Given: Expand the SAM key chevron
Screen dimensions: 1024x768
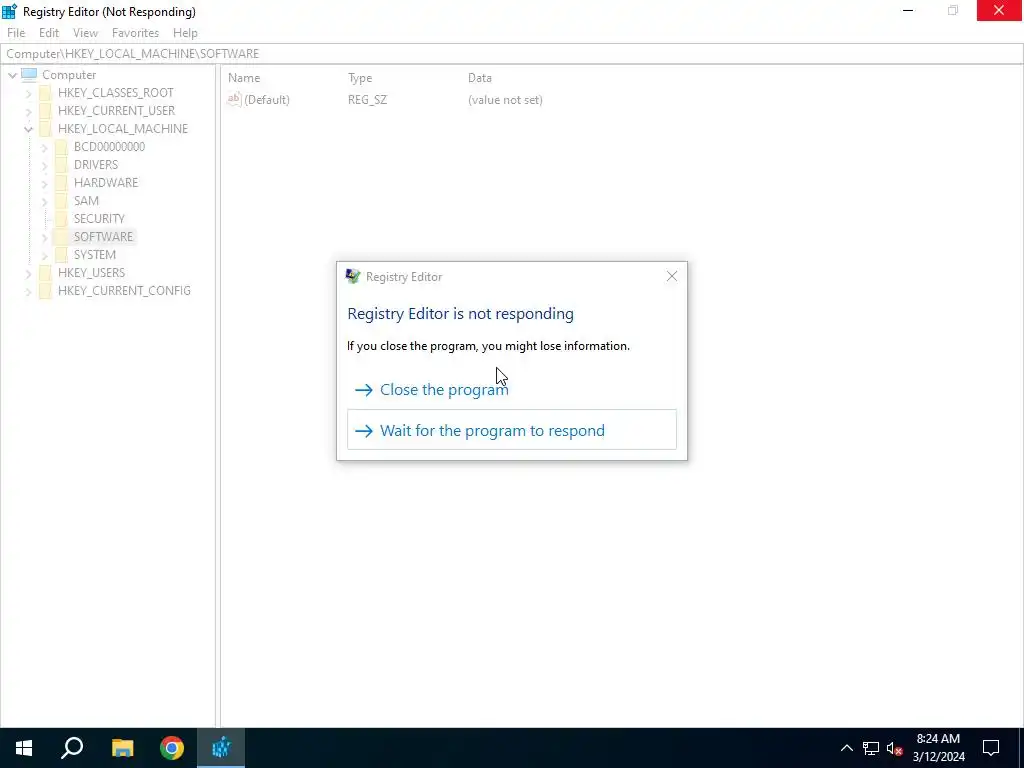Looking at the screenshot, I should 44,201.
